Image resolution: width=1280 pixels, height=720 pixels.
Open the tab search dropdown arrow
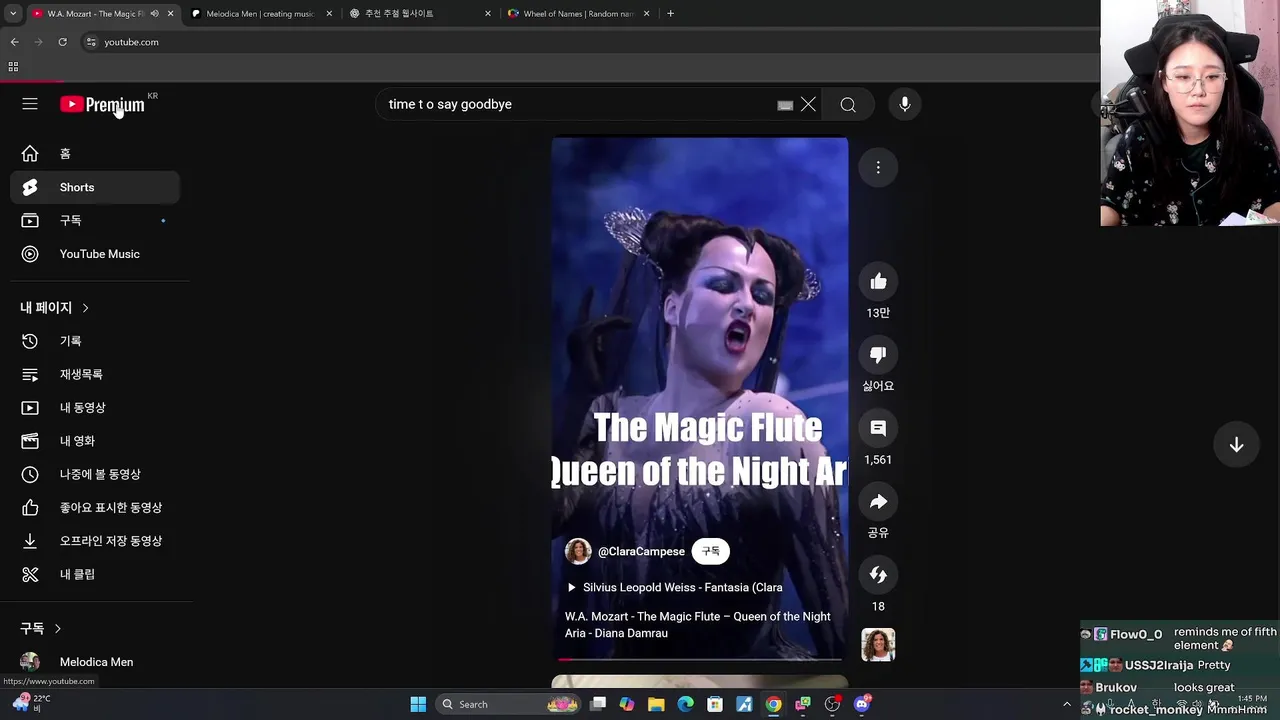pyautogui.click(x=11, y=14)
